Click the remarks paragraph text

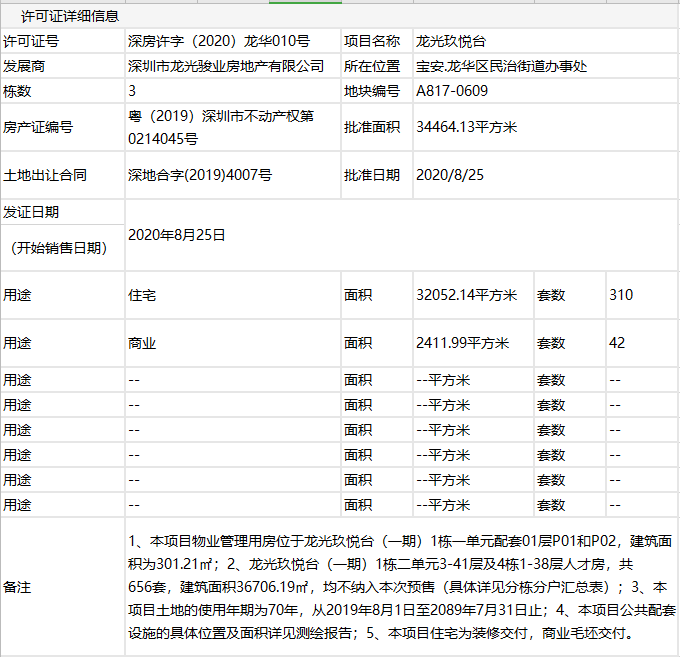pyautogui.click(x=402, y=587)
